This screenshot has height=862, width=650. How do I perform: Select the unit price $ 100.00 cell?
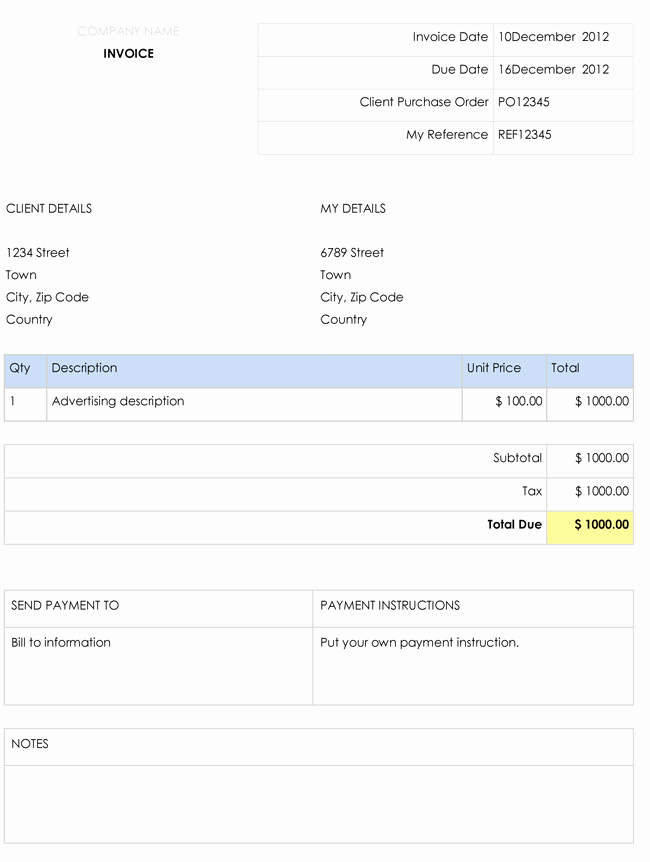click(504, 405)
